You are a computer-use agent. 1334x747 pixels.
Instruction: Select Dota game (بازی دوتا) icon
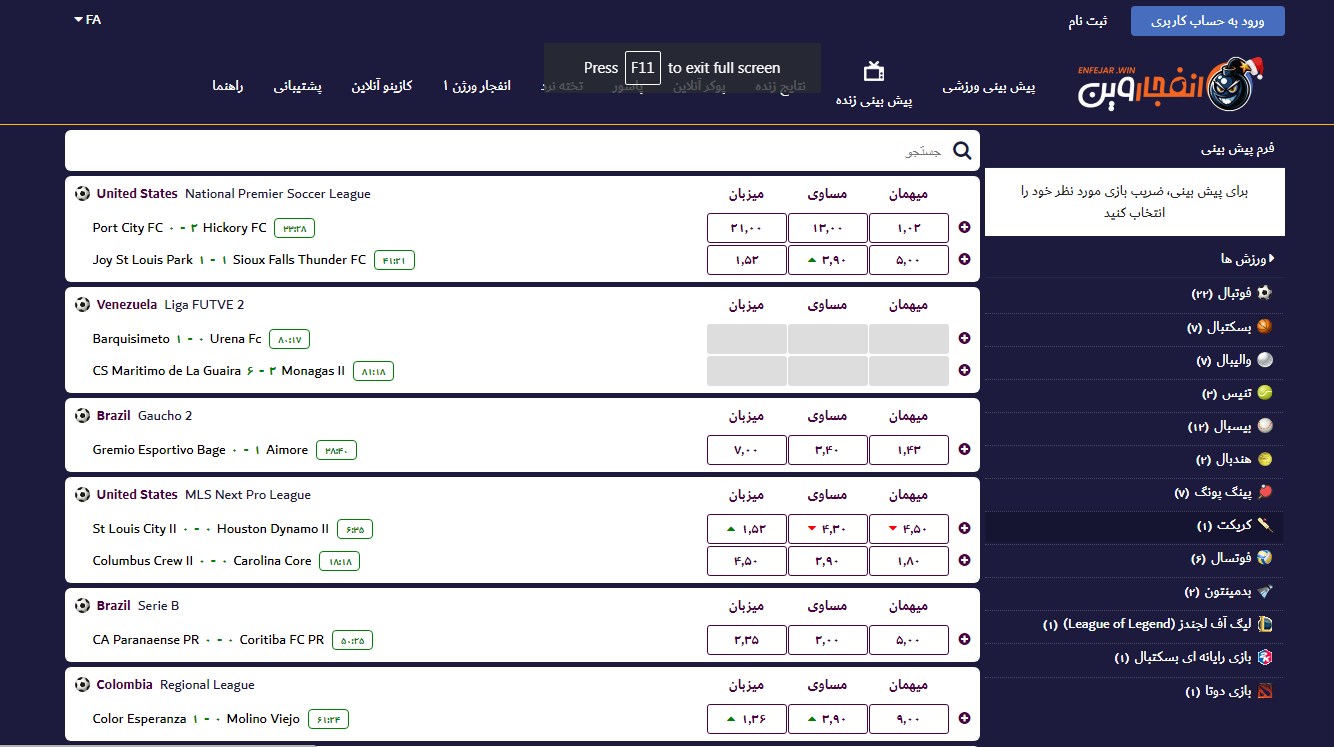1265,691
